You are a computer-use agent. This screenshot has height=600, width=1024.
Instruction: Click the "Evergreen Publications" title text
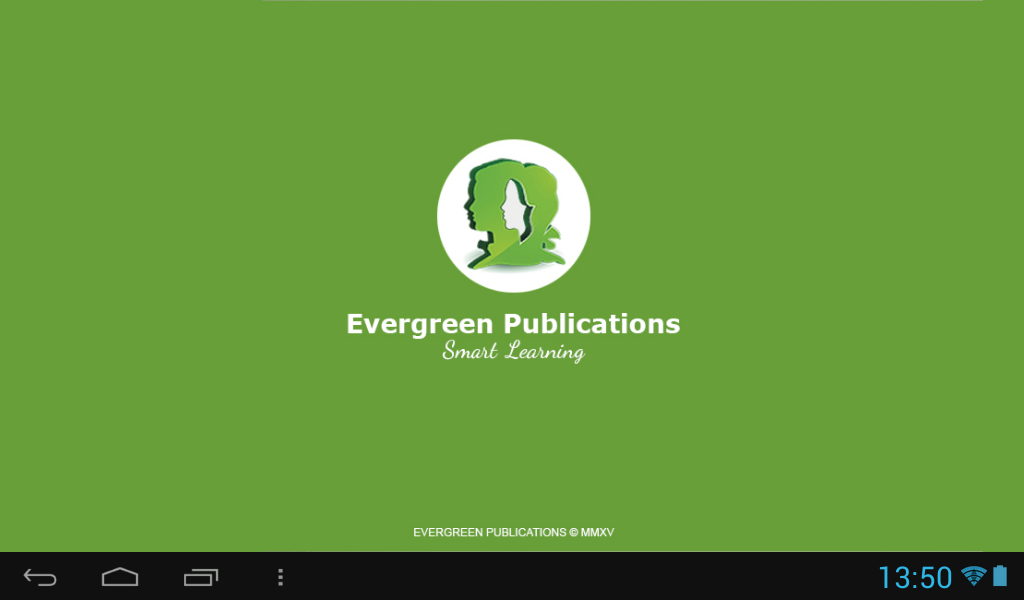pyautogui.click(x=513, y=324)
